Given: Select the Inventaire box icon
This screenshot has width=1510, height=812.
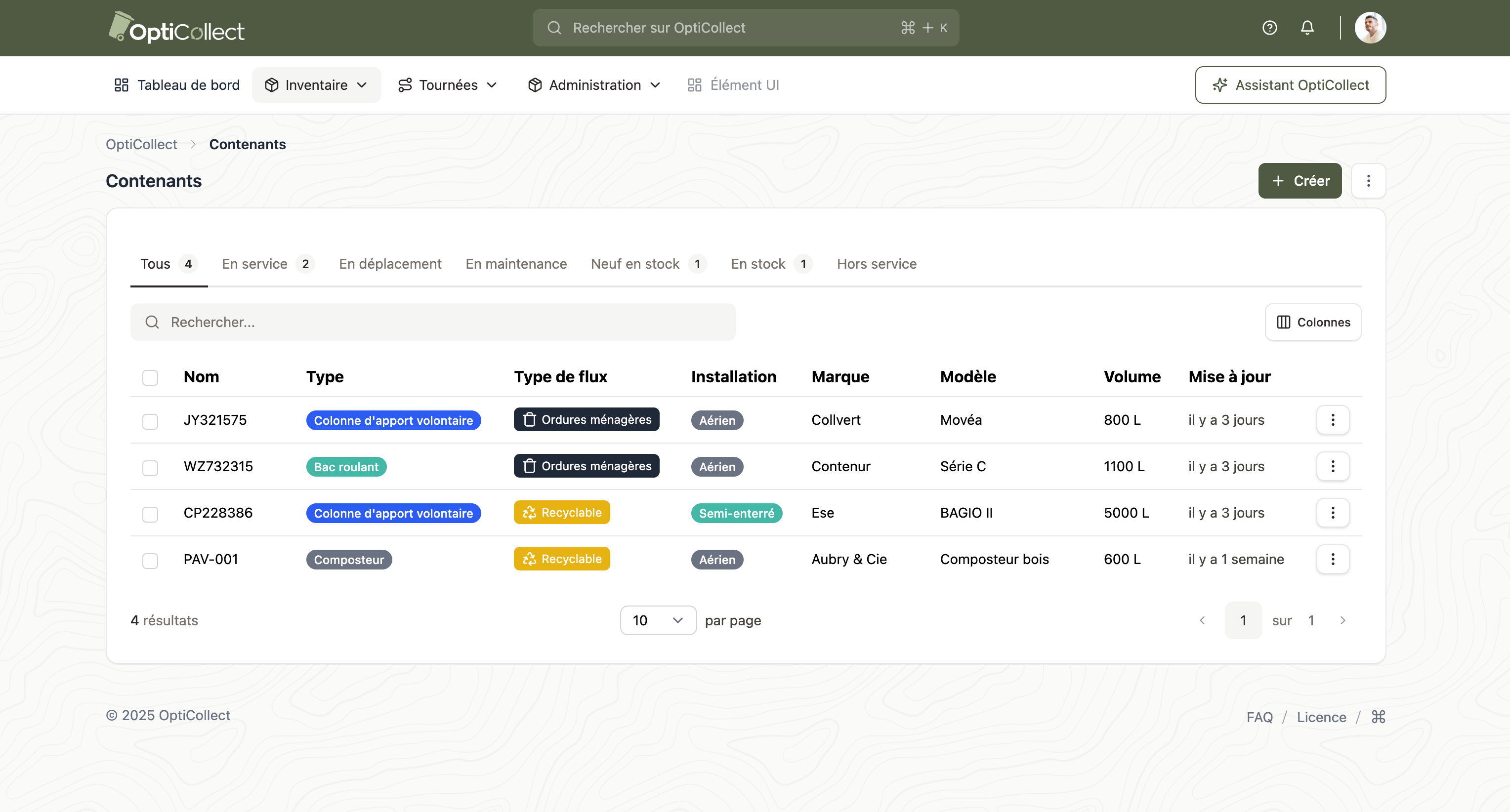Looking at the screenshot, I should tap(272, 85).
